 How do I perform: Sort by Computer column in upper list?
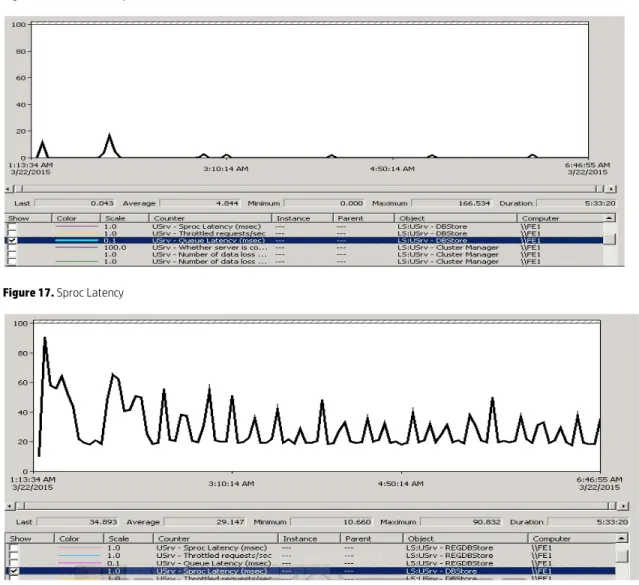tap(560, 219)
